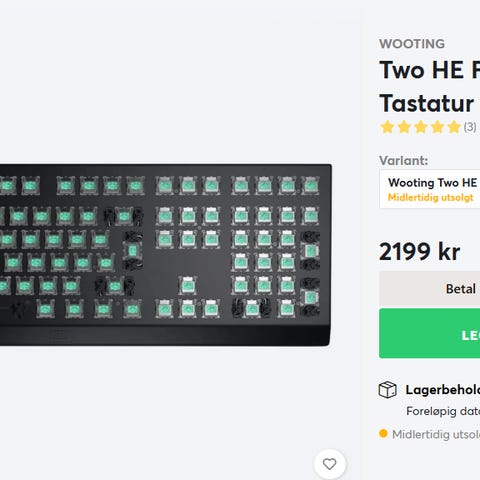
Task: Click the fifth rating star
Action: pyautogui.click(x=454, y=127)
